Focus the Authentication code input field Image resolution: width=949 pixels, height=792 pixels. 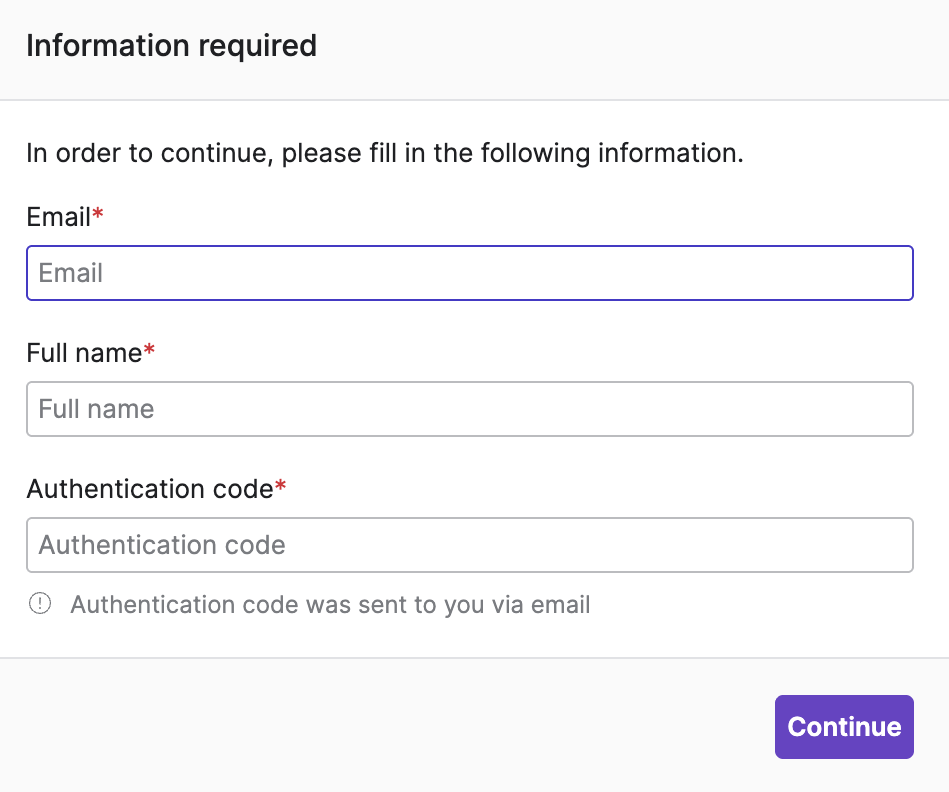pos(469,545)
